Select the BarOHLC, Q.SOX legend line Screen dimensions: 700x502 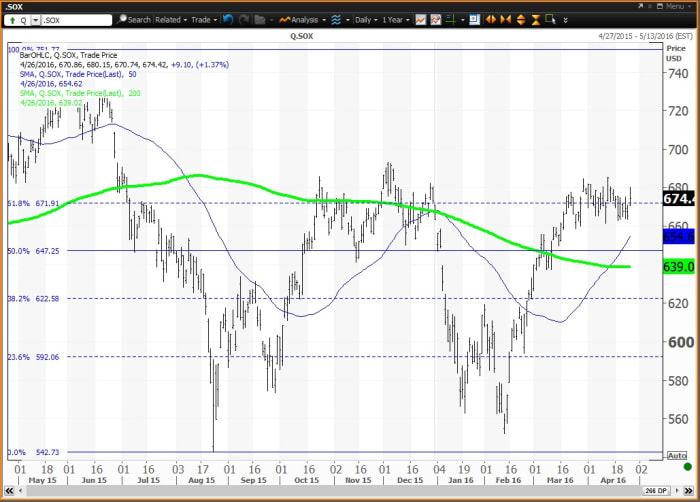(x=68, y=55)
